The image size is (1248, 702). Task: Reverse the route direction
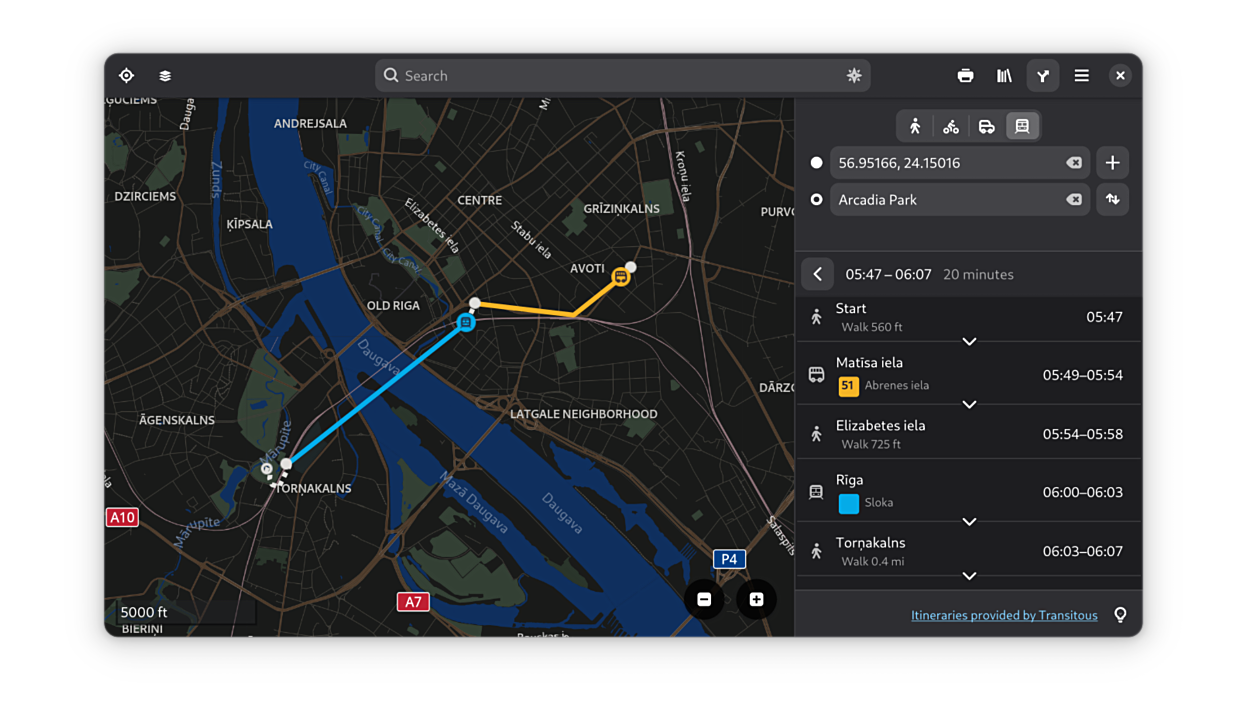pyautogui.click(x=1112, y=200)
